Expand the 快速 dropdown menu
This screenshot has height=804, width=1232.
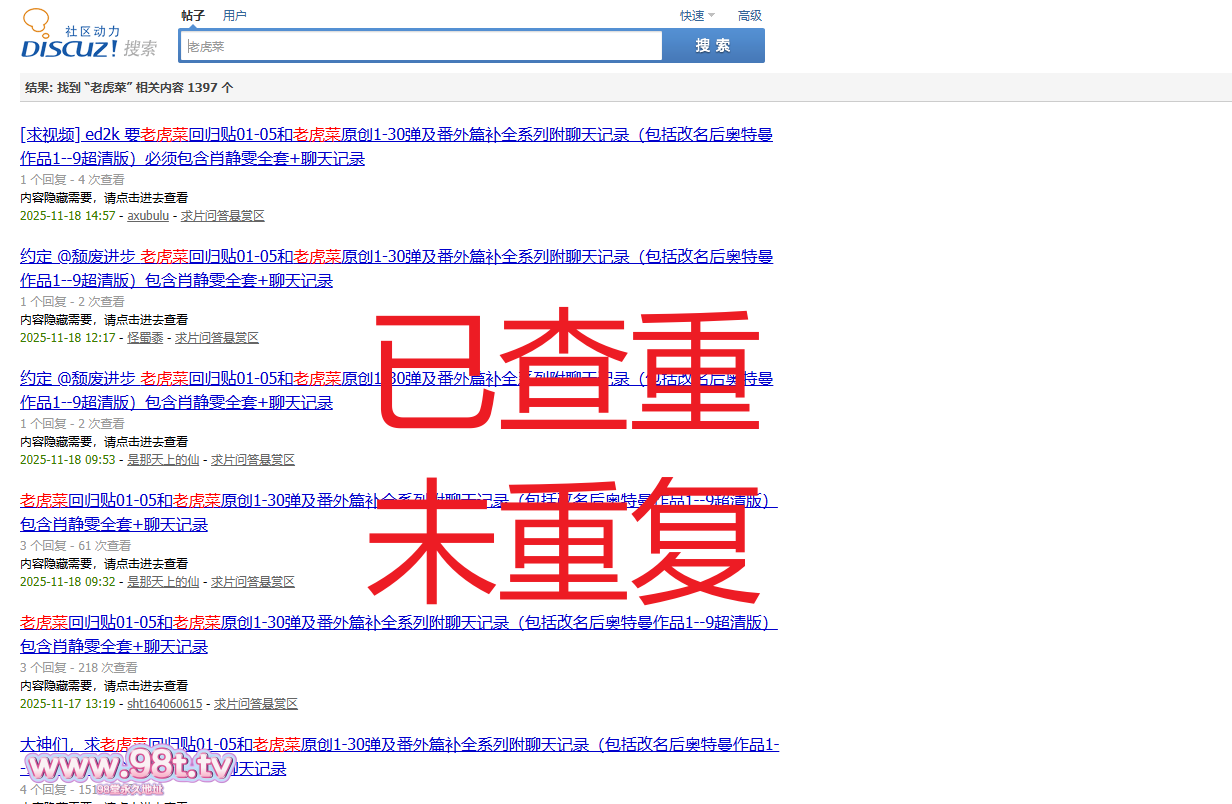[x=697, y=15]
